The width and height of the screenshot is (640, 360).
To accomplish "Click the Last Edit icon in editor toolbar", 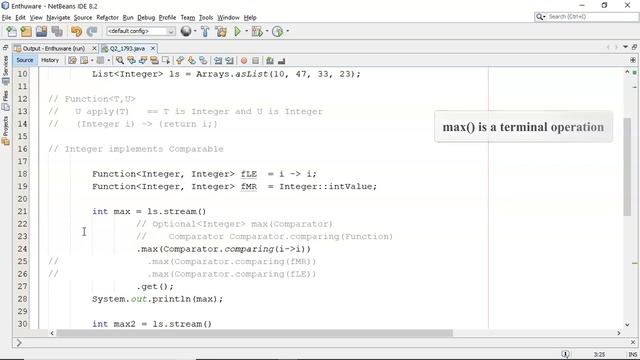I will tap(72, 60).
